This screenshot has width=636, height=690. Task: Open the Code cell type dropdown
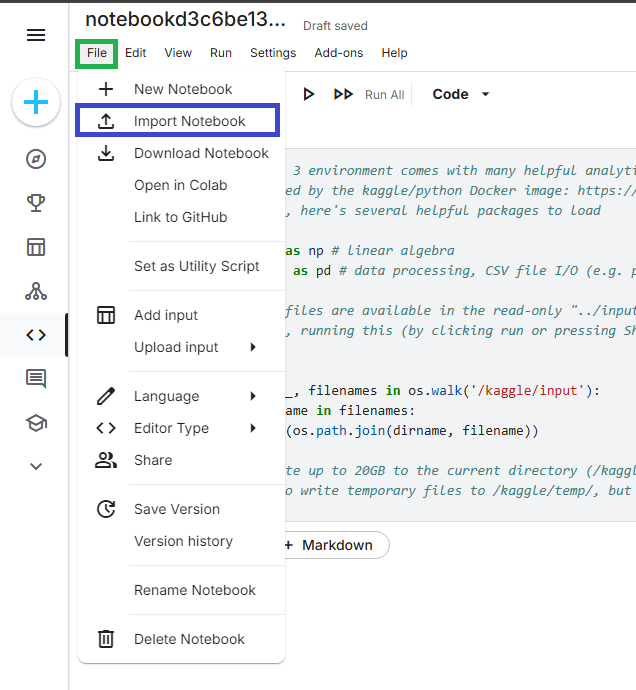point(461,94)
